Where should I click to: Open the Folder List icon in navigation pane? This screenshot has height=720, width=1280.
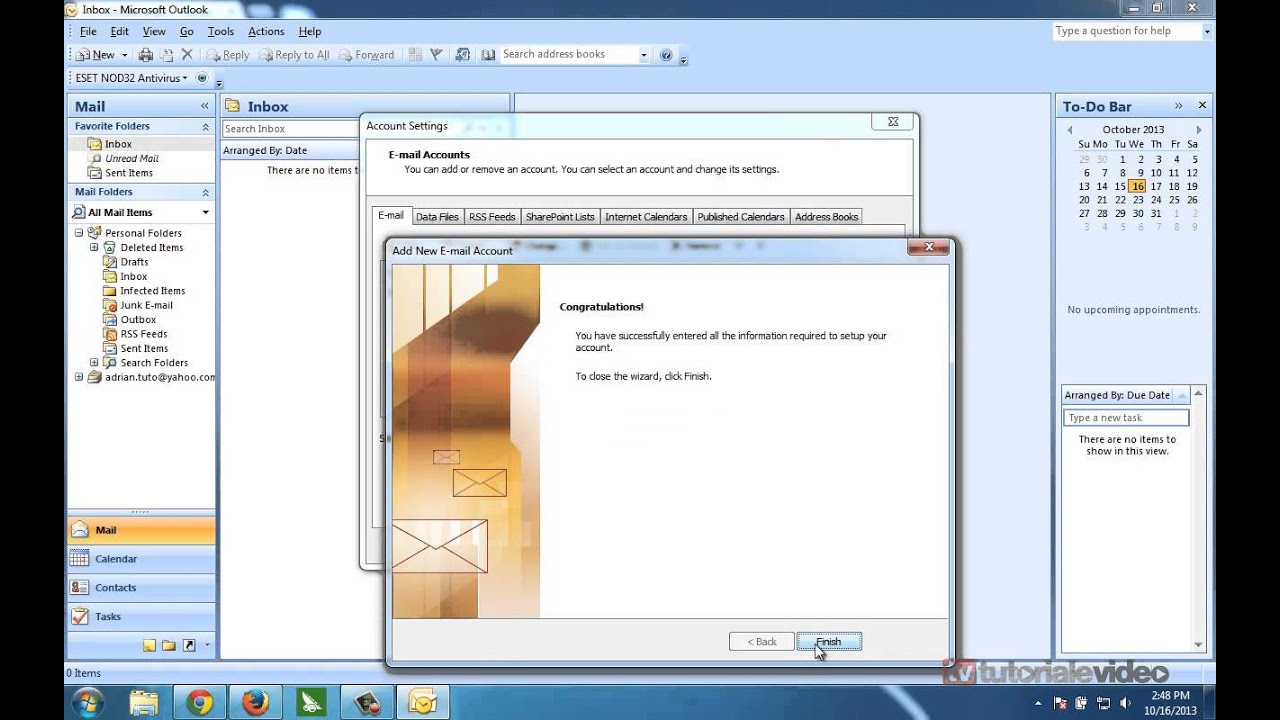[x=168, y=646]
